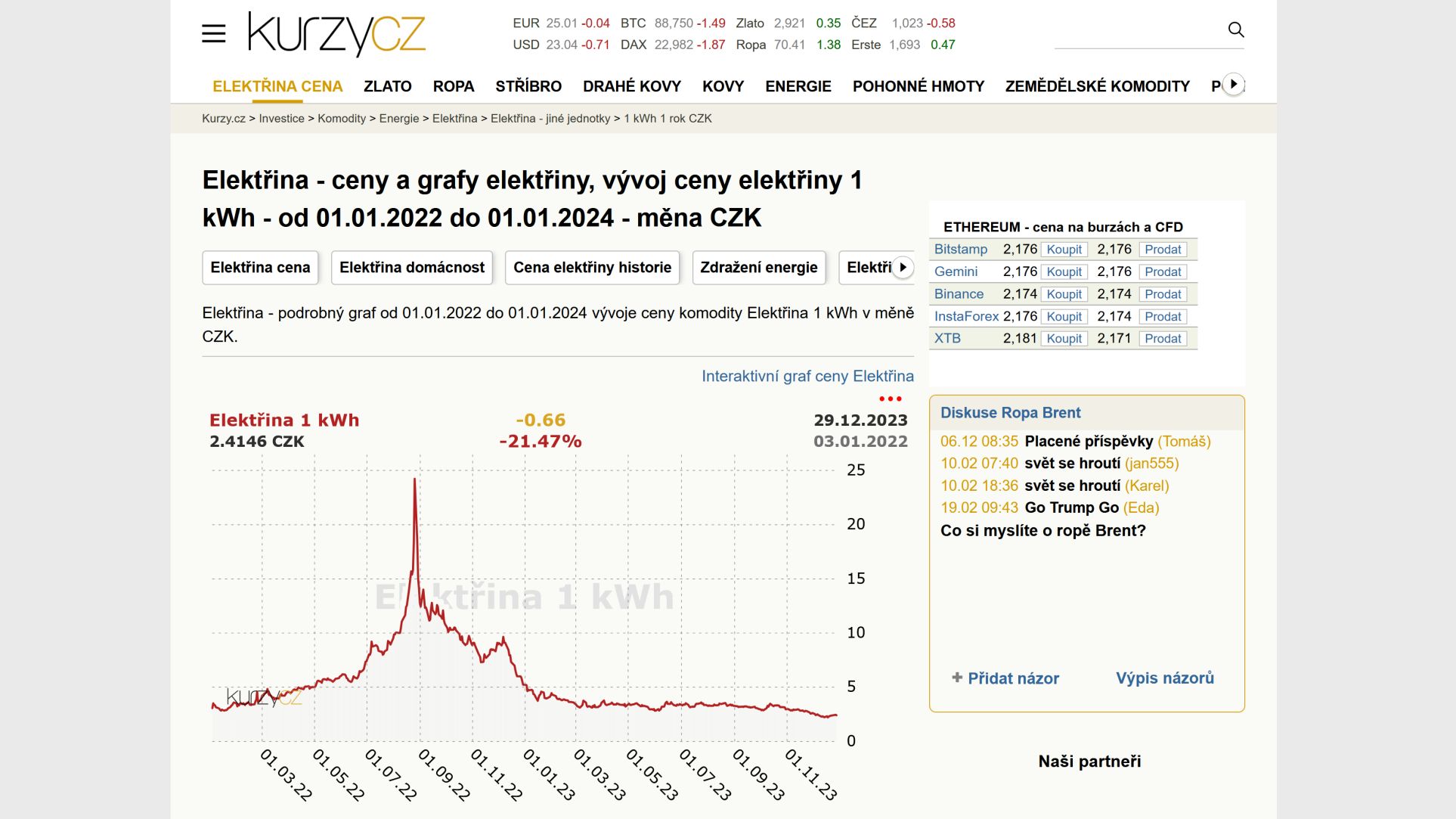
Task: Open Go Trump Go discussion post
Action: click(x=1071, y=508)
